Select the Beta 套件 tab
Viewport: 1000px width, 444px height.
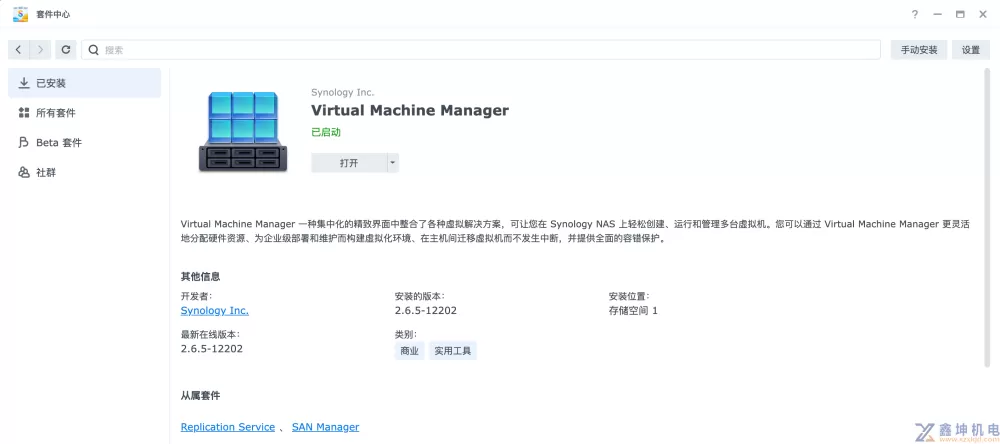[x=84, y=143]
